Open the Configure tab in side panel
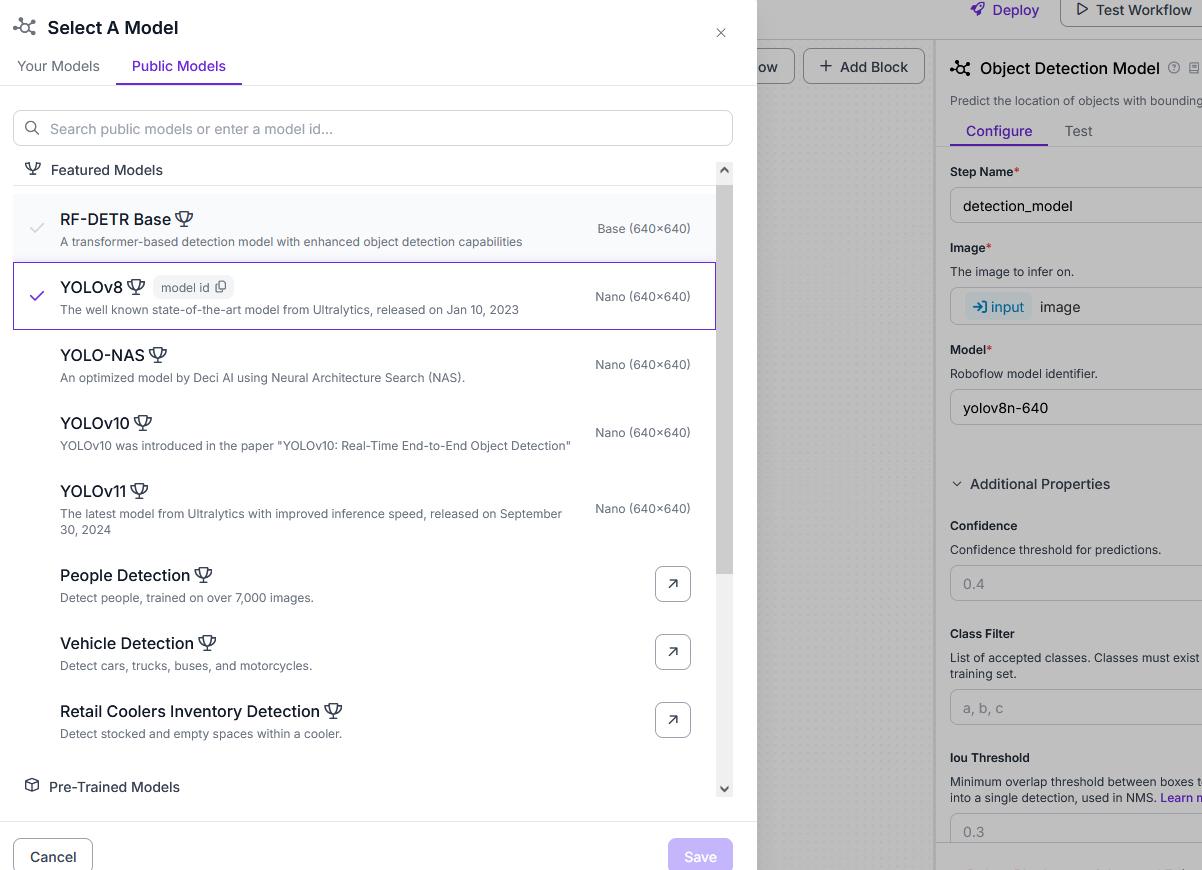Viewport: 1202px width, 870px height. [x=999, y=131]
